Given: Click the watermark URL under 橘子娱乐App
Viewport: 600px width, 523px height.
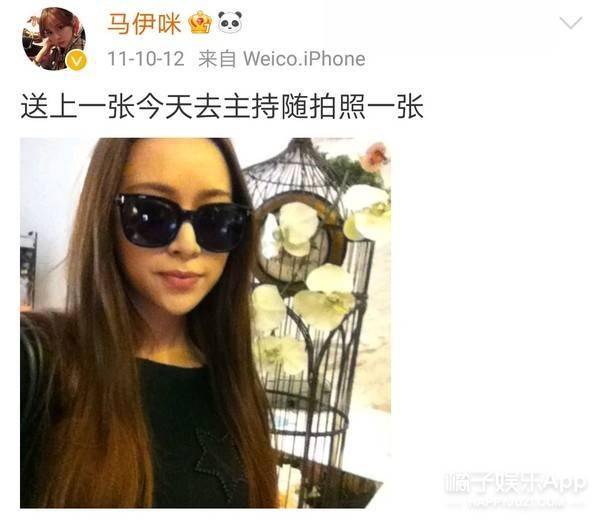Looking at the screenshot, I should tap(515, 502).
